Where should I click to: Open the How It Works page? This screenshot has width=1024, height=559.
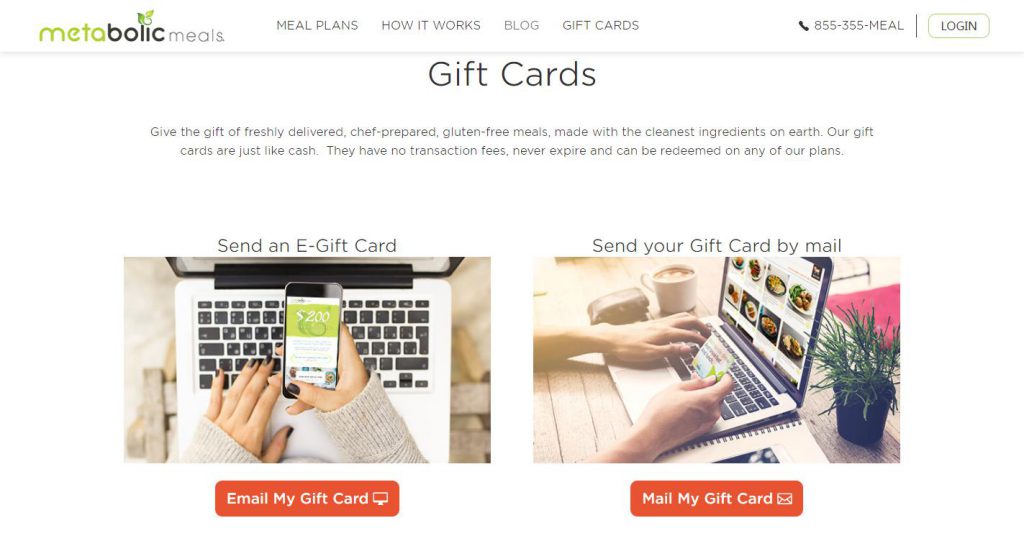pyautogui.click(x=431, y=25)
